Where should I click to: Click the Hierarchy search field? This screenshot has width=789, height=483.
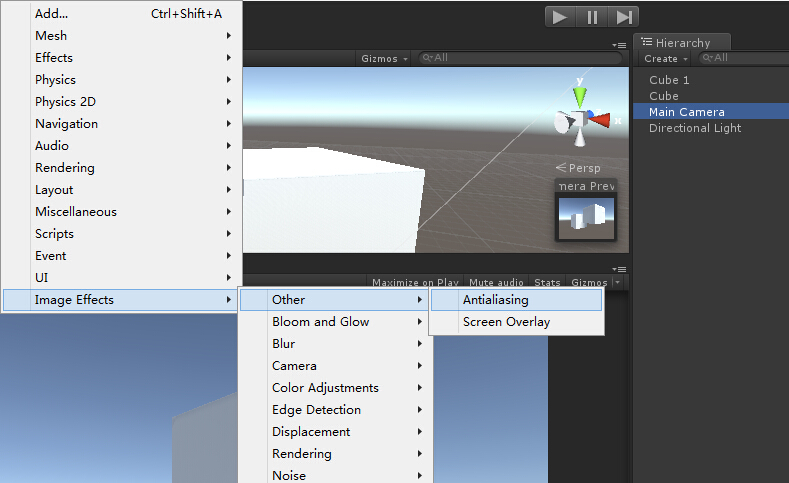[744, 58]
